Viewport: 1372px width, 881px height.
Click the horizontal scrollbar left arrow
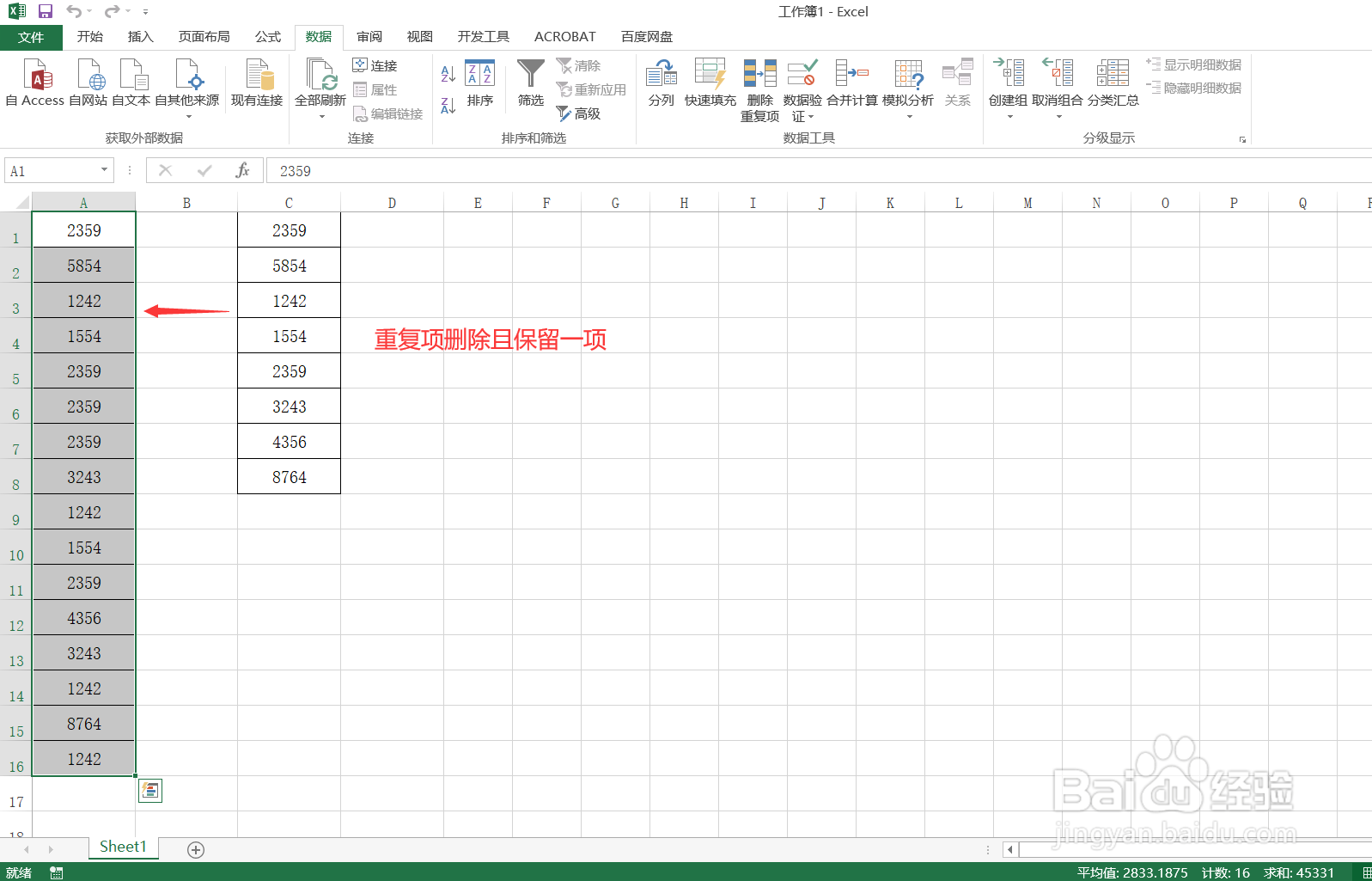point(1010,849)
